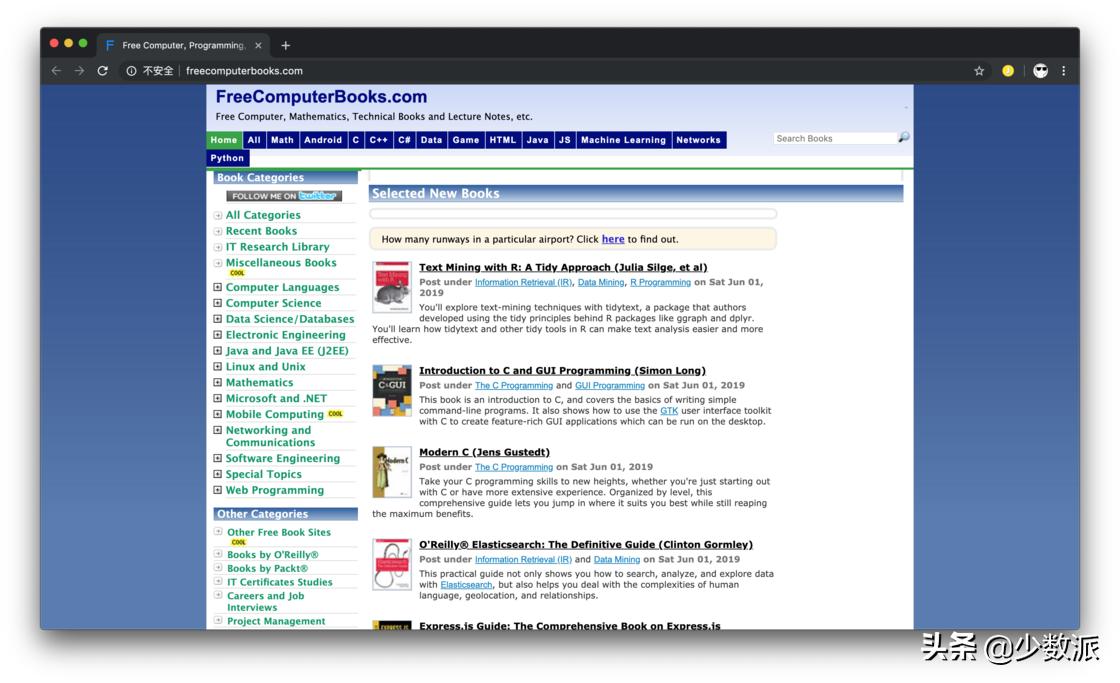Expand the Linux and Unix category
This screenshot has height=683, width=1120.
pos(218,367)
